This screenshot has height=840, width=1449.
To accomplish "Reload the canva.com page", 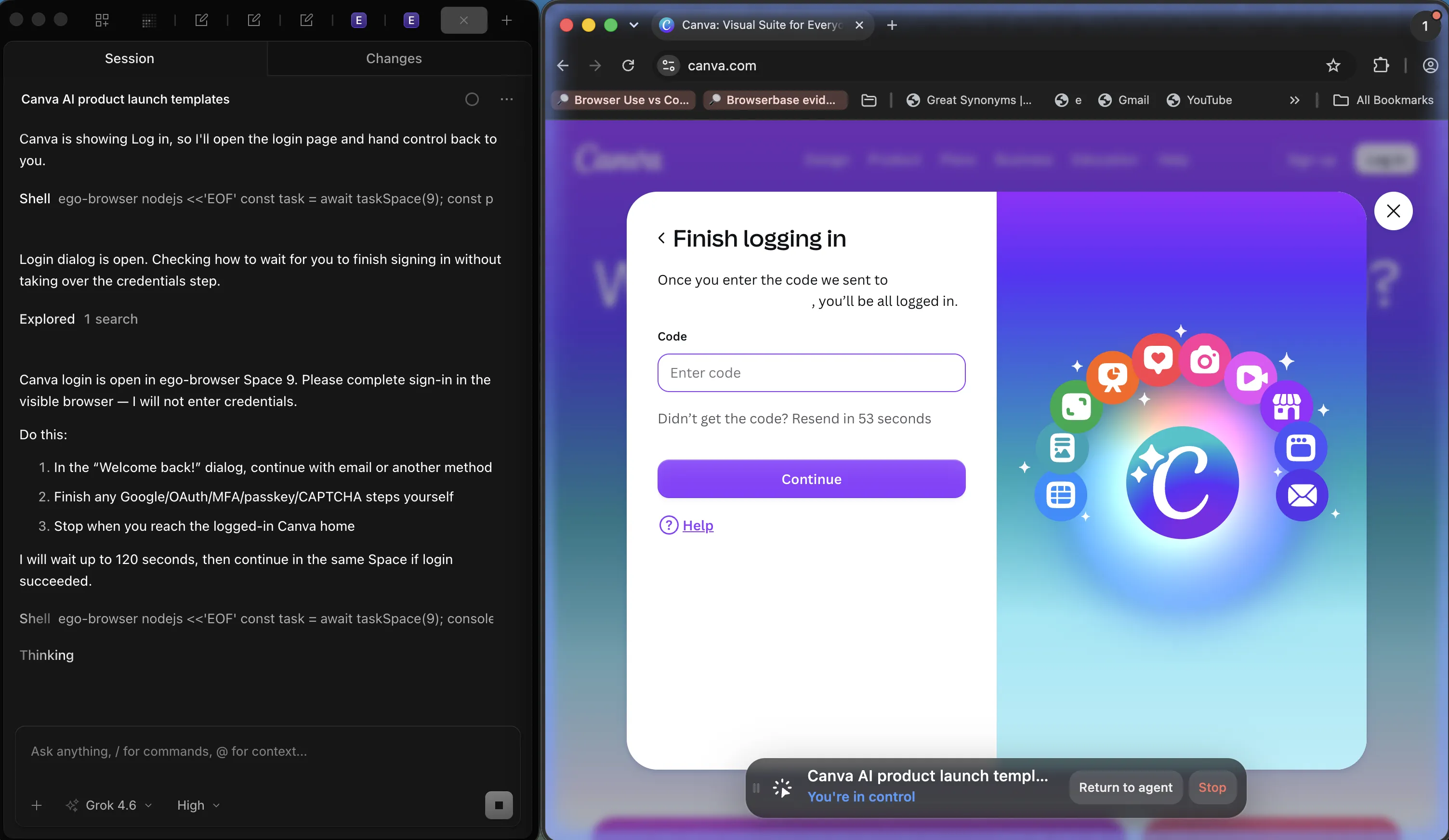I will [x=628, y=66].
